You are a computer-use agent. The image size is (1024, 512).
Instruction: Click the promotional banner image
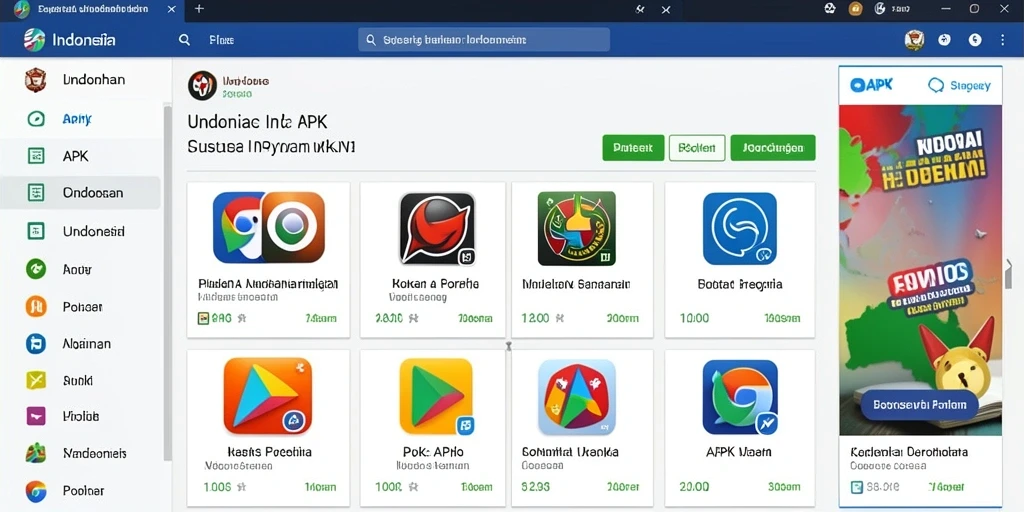click(920, 270)
